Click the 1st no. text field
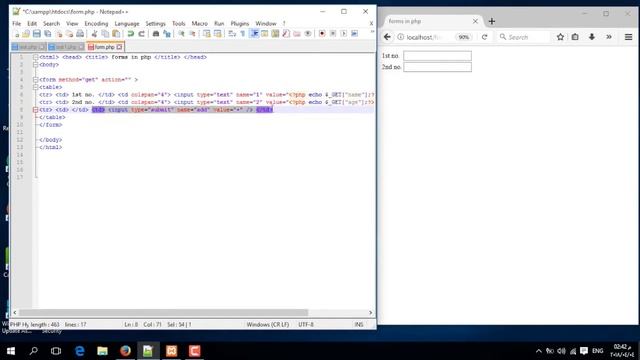Image resolution: width=640 pixels, height=360 pixels. pyautogui.click(x=438, y=56)
